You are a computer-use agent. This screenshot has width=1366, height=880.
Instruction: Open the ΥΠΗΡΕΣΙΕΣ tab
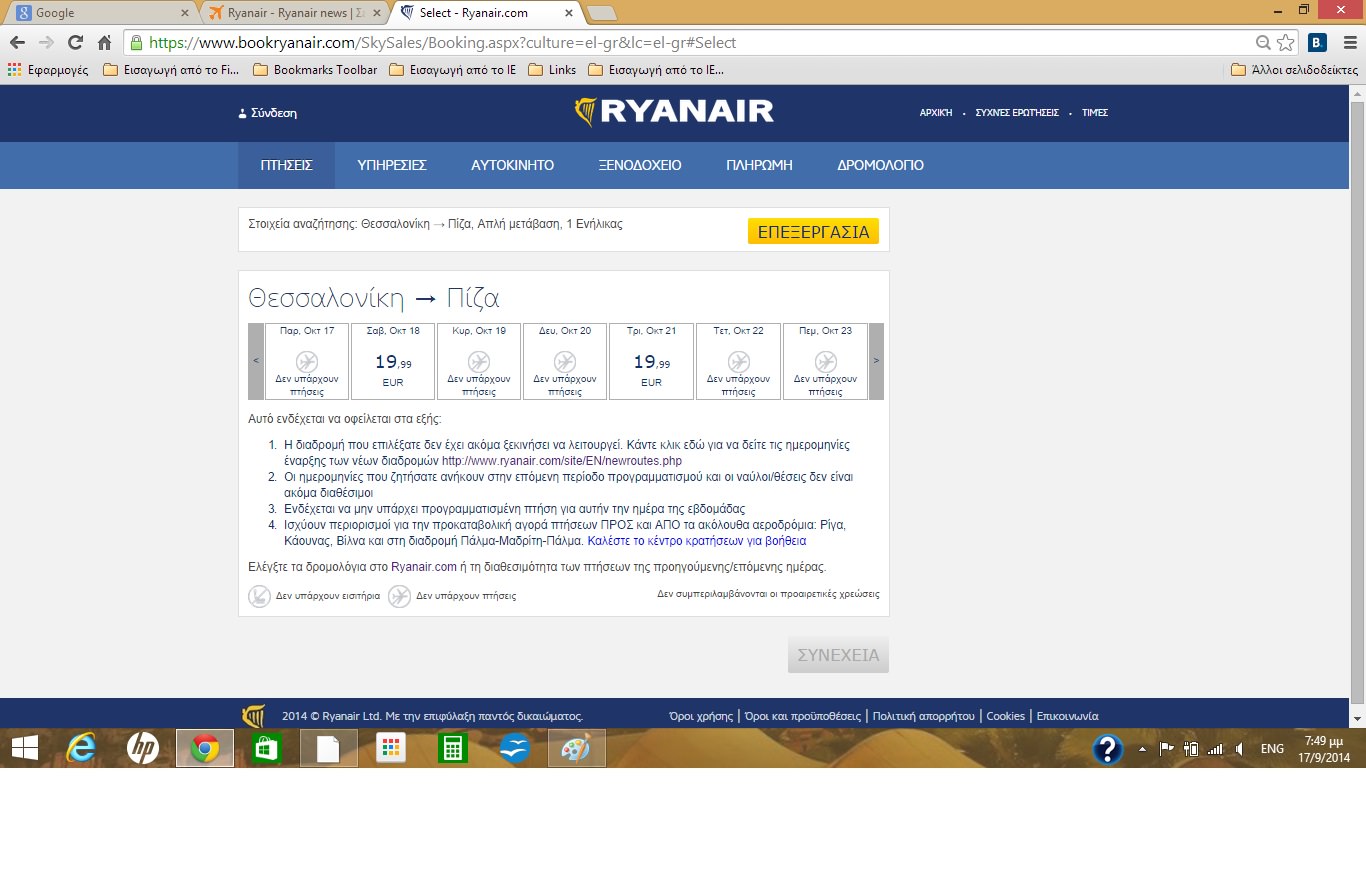coord(392,165)
